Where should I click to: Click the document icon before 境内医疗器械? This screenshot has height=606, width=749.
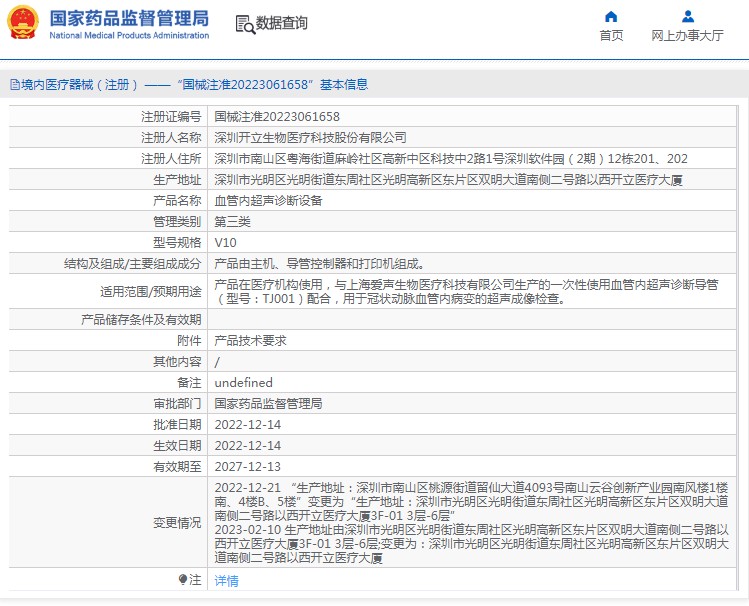pyautogui.click(x=14, y=85)
